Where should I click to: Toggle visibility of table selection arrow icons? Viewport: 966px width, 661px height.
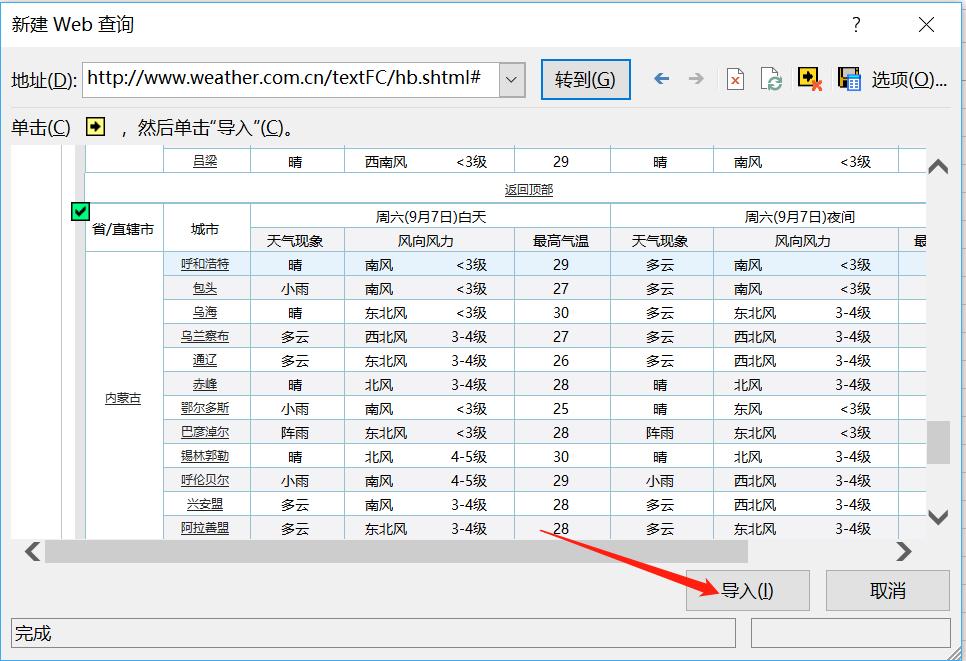(x=810, y=79)
